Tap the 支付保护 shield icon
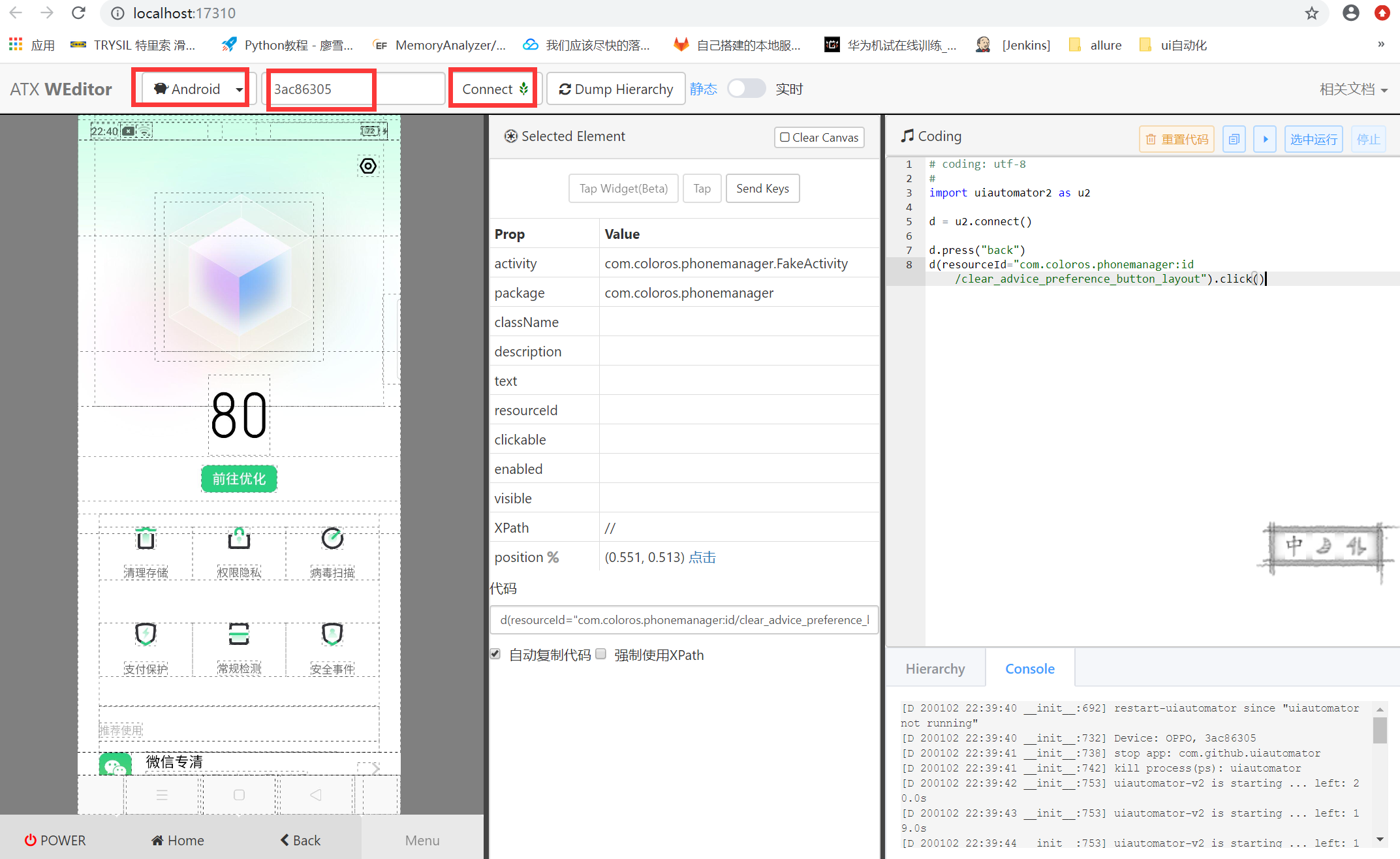1400x859 pixels. pyautogui.click(x=146, y=634)
